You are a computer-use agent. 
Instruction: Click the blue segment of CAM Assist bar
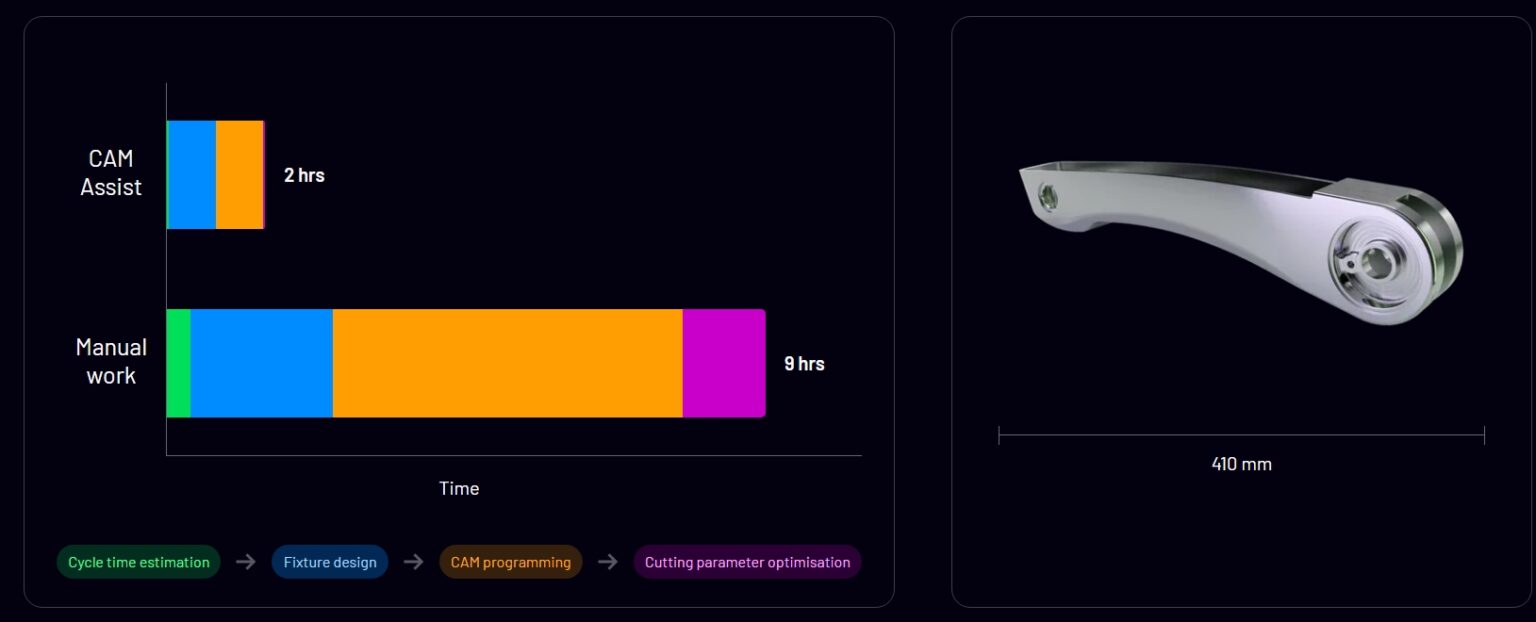[192, 175]
